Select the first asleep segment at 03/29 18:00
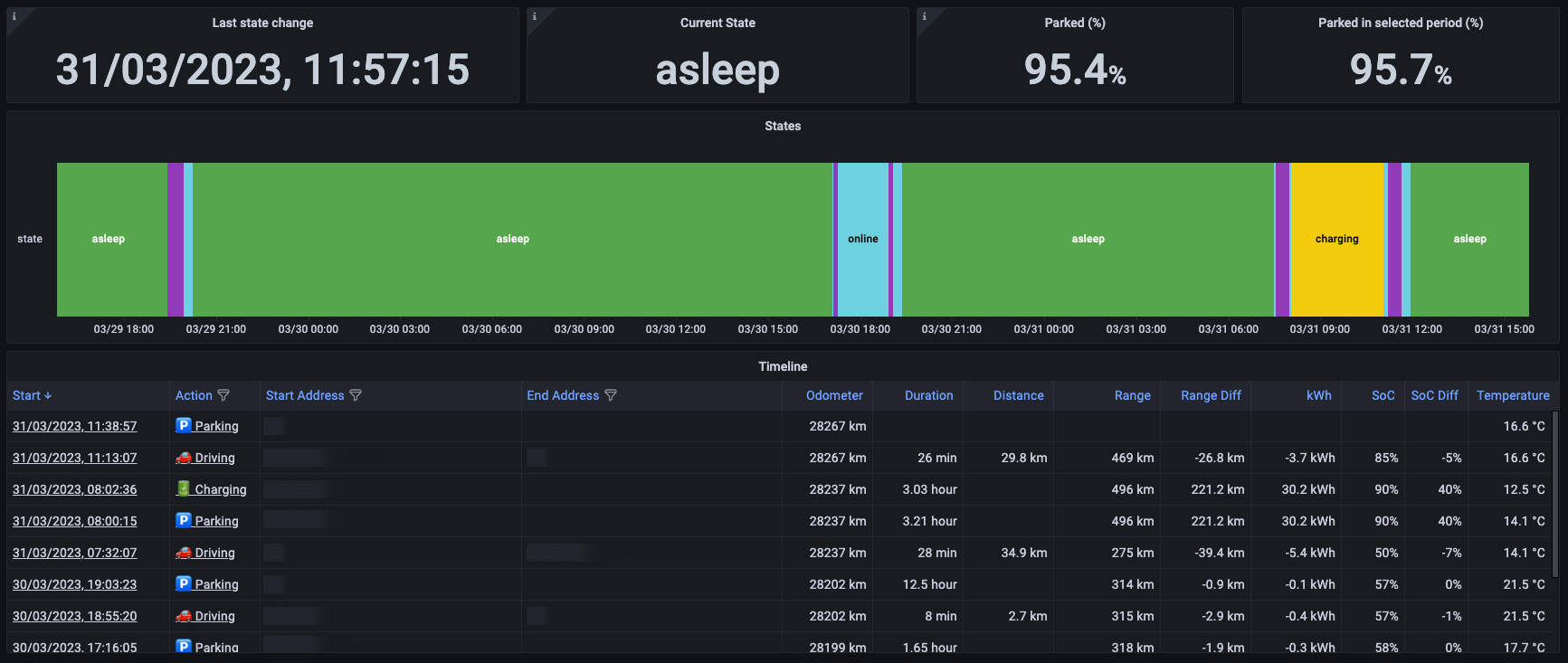 (x=112, y=239)
